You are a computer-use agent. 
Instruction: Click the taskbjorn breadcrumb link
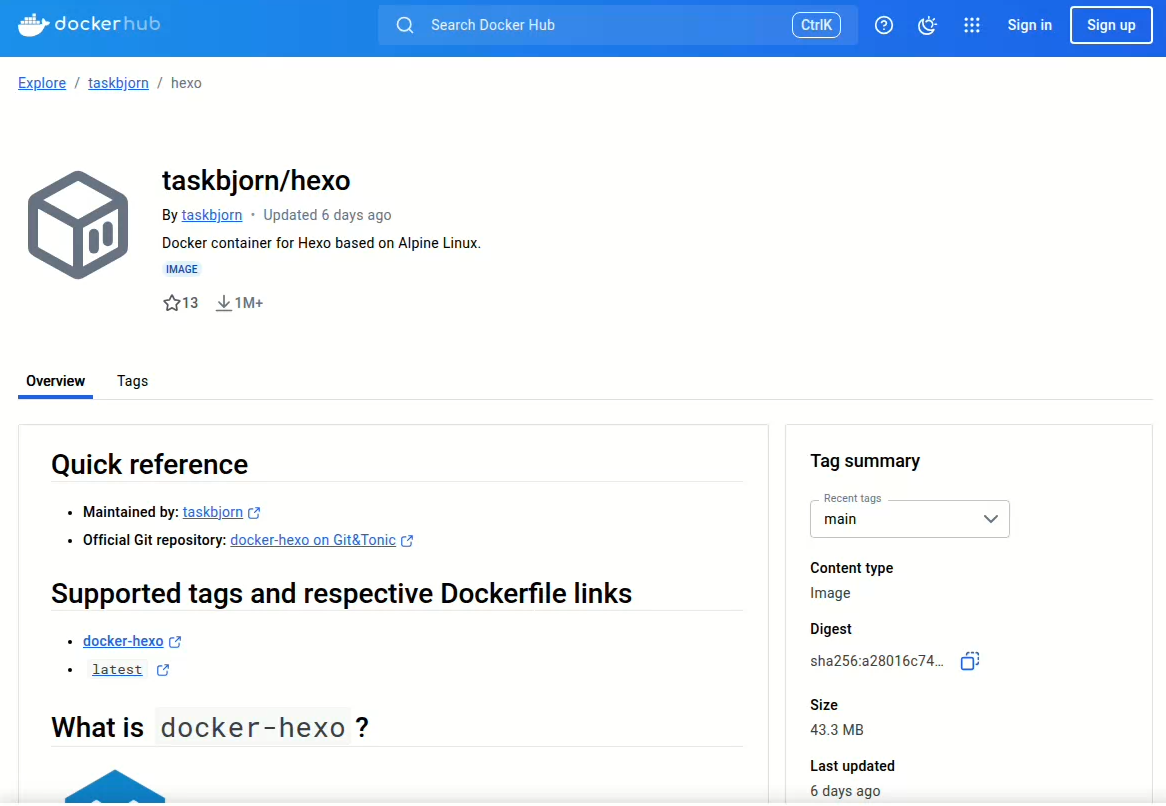(118, 83)
